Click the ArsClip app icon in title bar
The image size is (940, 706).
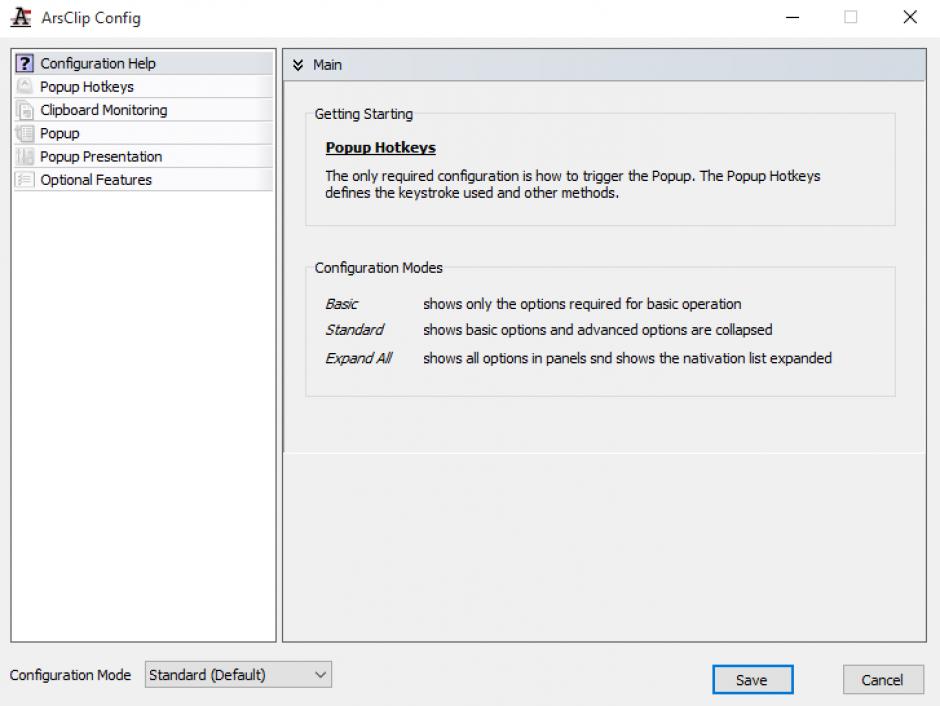click(21, 17)
